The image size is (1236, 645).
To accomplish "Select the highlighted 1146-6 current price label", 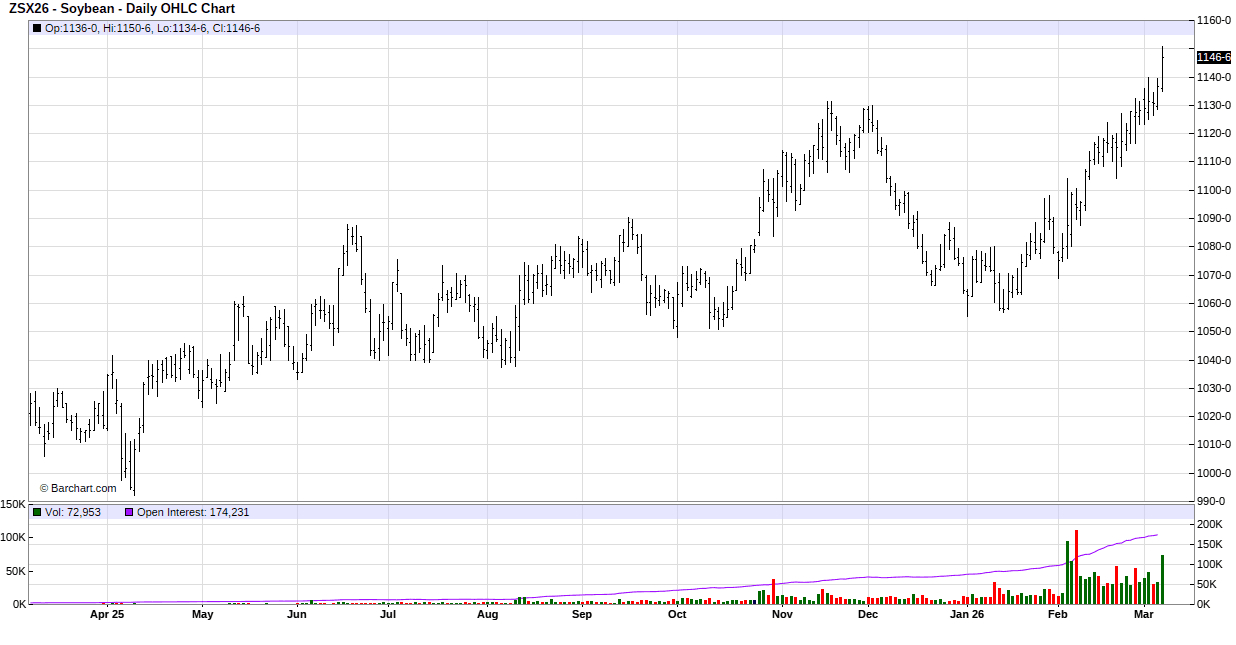I will point(1213,57).
